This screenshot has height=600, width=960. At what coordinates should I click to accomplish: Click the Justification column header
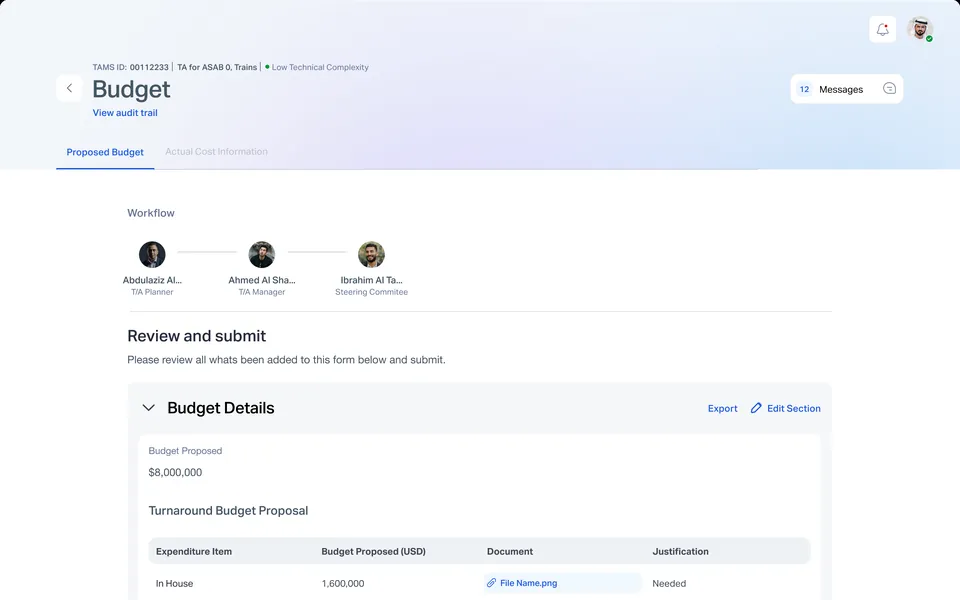pos(680,551)
